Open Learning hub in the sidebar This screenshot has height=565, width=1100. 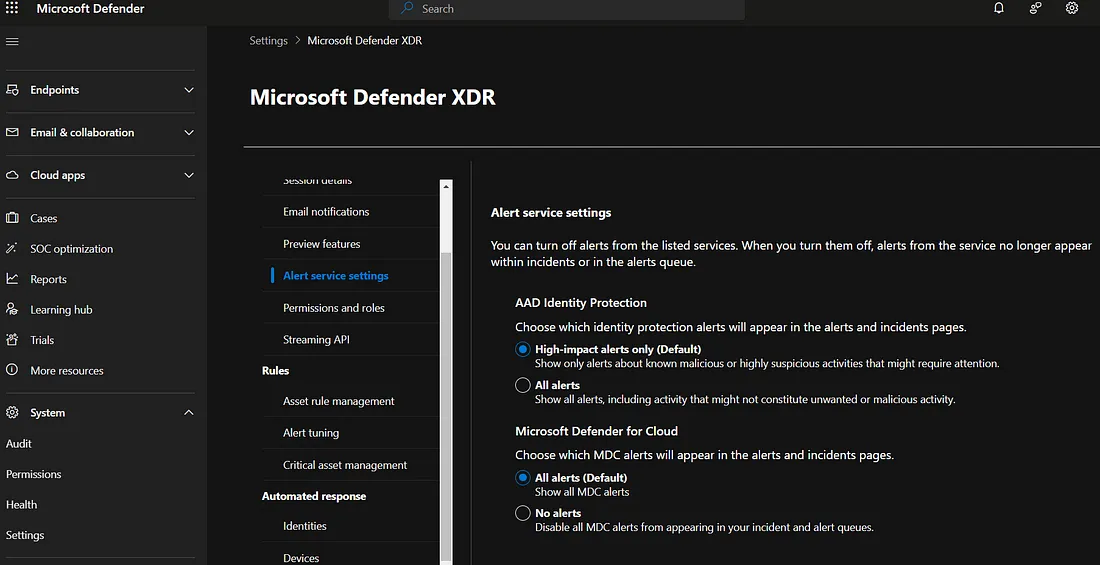click(x=61, y=310)
